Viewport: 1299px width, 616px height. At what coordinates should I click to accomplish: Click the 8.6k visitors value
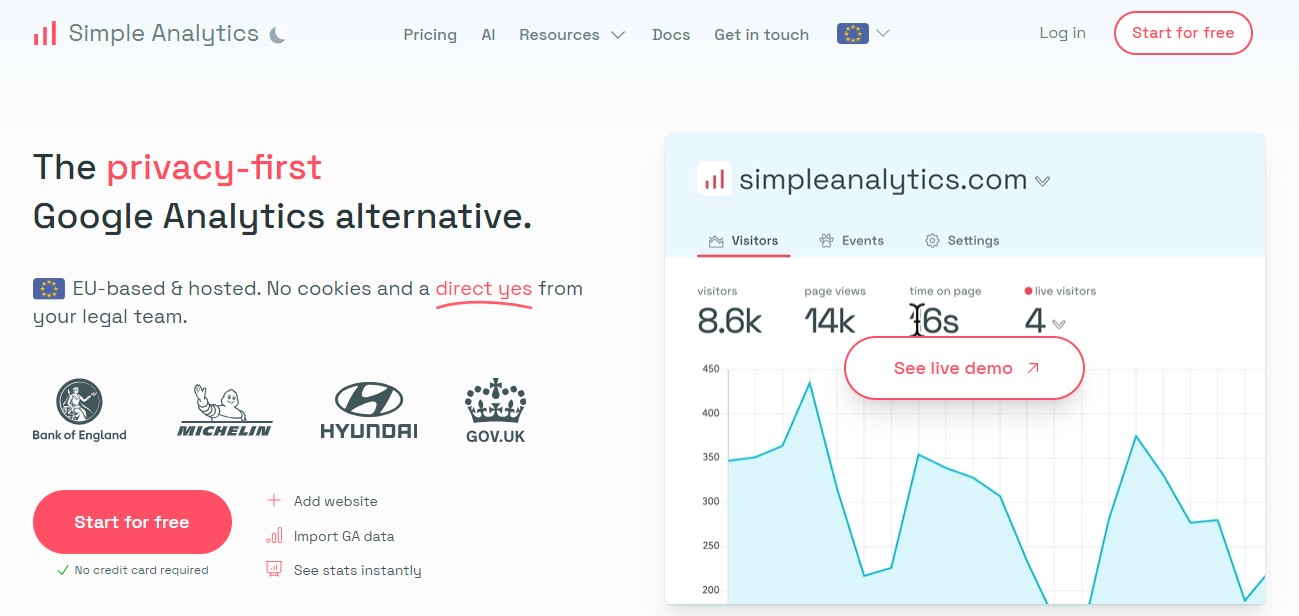[x=730, y=321]
